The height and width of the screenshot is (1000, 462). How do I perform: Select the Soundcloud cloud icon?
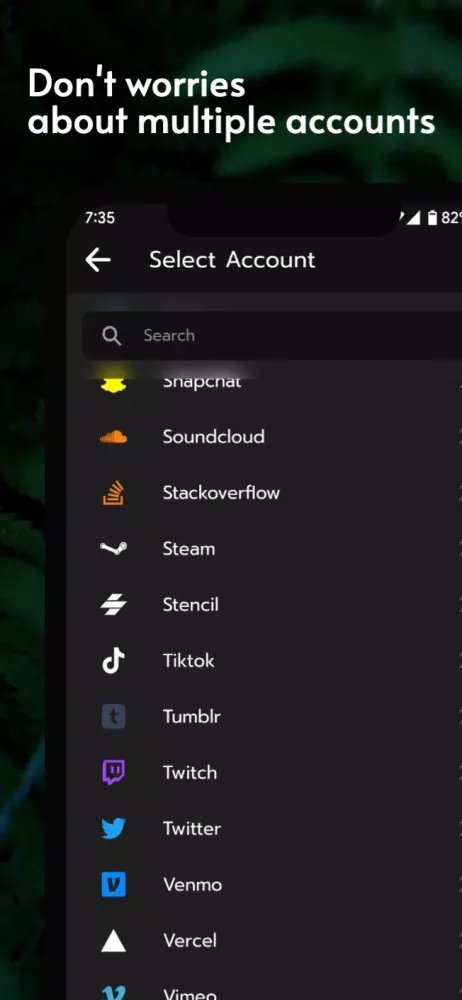pos(114,437)
